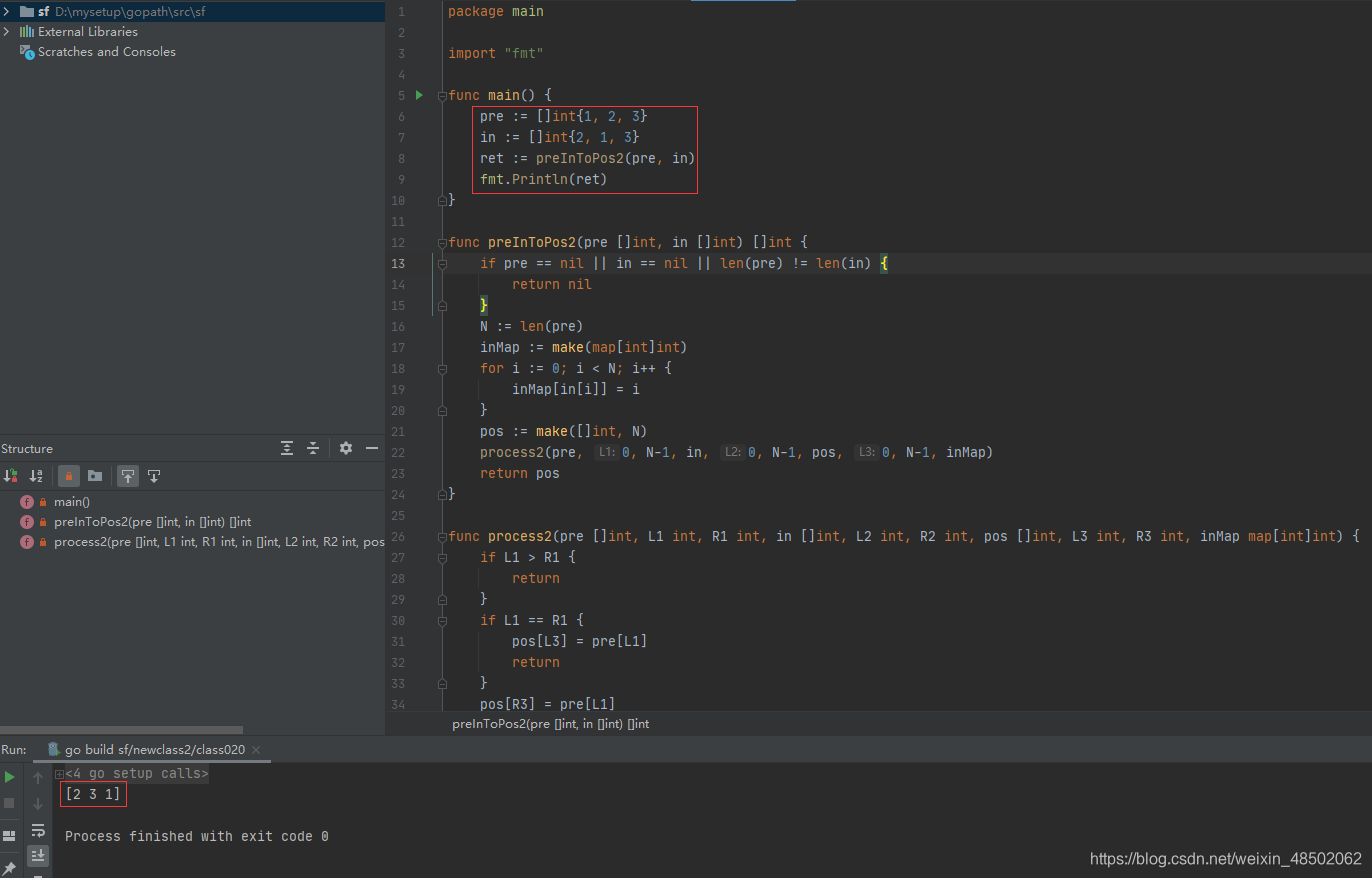This screenshot has width=1372, height=878.
Task: Collapse the for loop fold at line 18
Action: click(442, 369)
